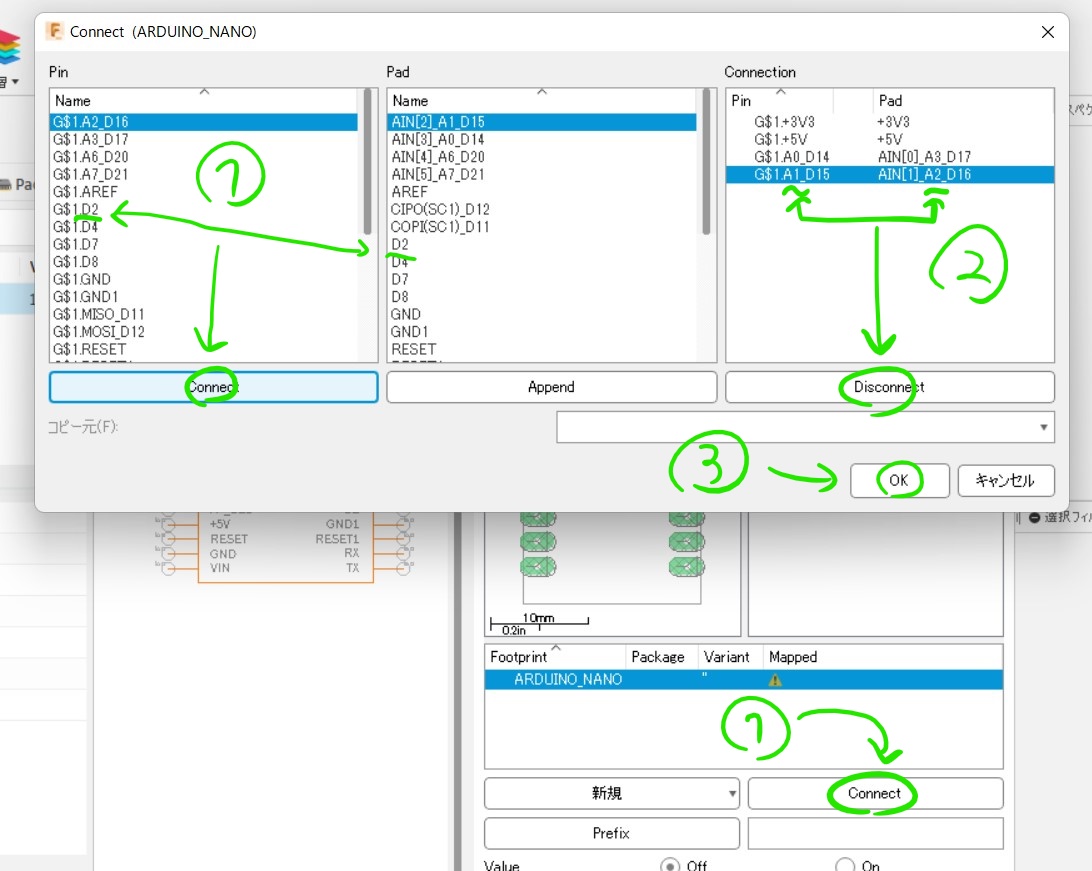Select pad AREF

click(542, 191)
